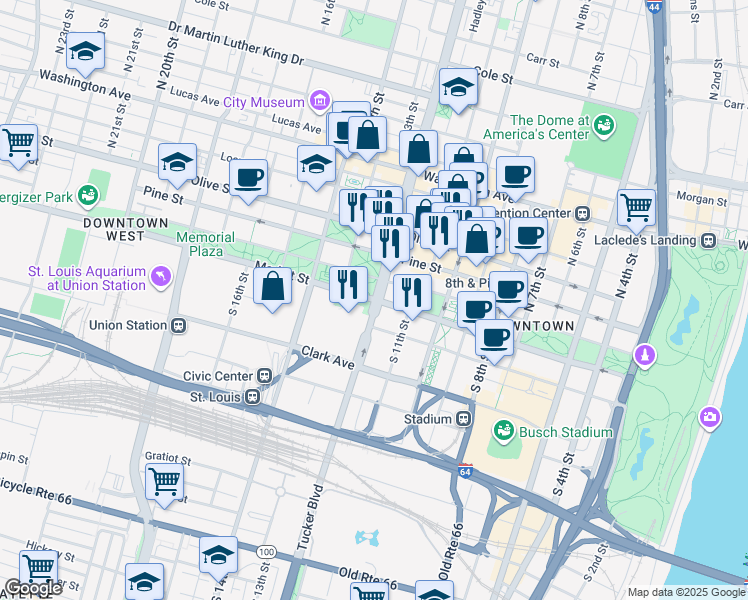The height and width of the screenshot is (600, 748).
Task: Select the Stadium metro station icon
Action: click(x=464, y=419)
